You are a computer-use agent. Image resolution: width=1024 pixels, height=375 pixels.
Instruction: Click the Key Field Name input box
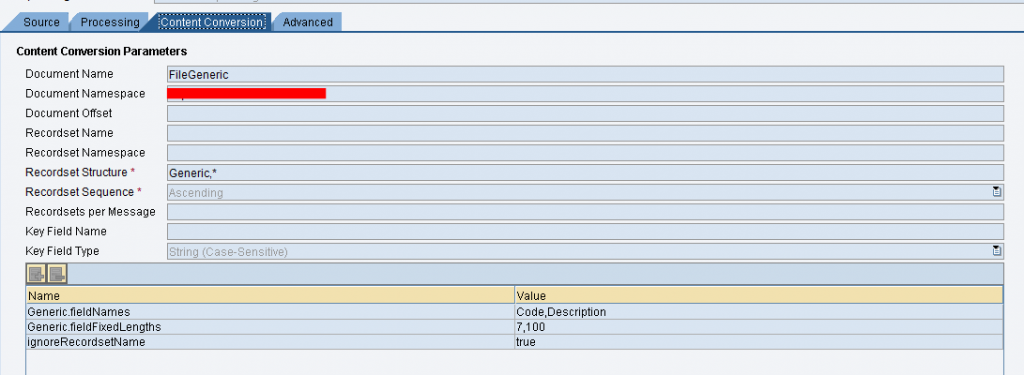(585, 231)
